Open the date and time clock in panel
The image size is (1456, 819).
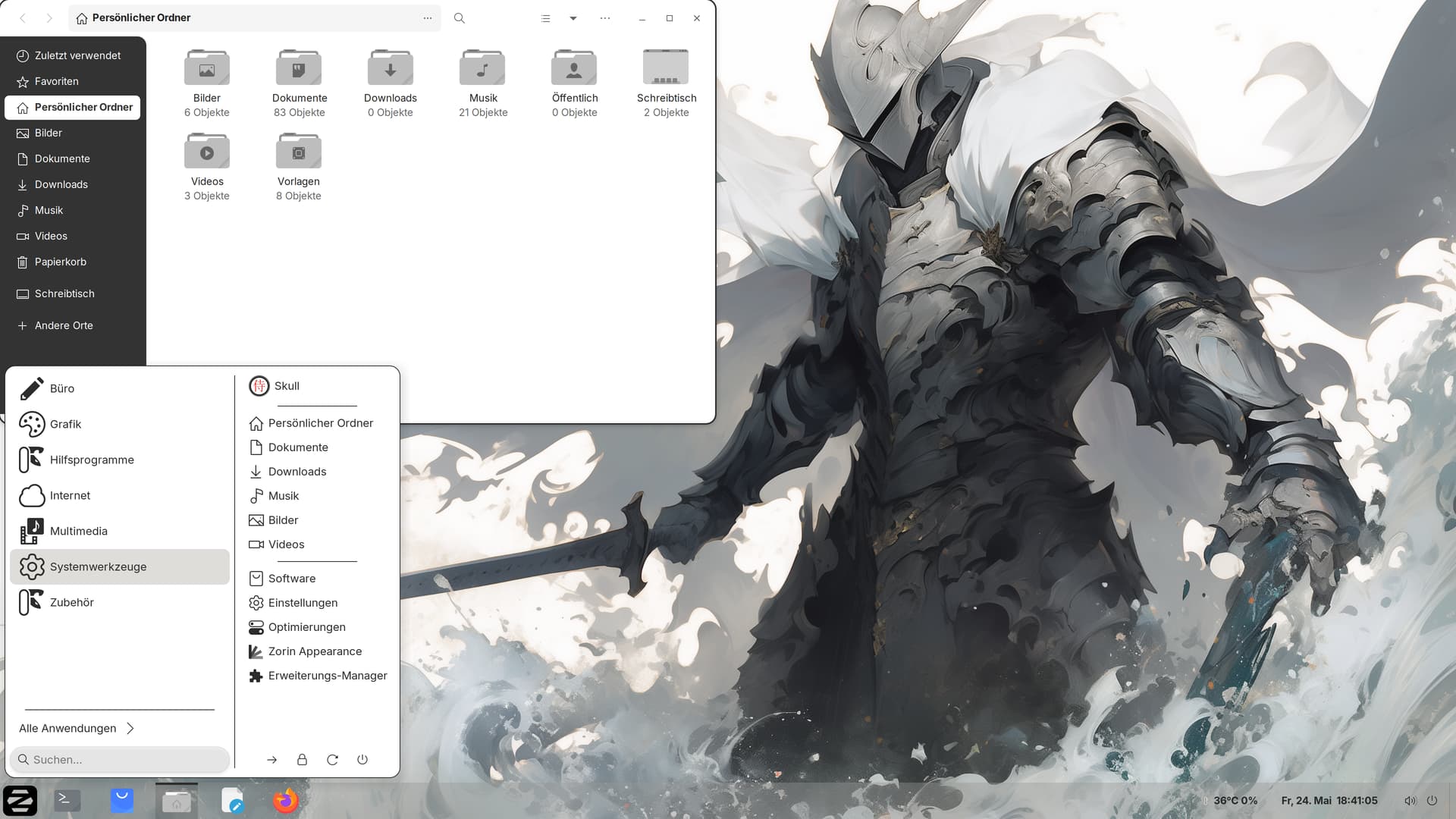point(1329,801)
